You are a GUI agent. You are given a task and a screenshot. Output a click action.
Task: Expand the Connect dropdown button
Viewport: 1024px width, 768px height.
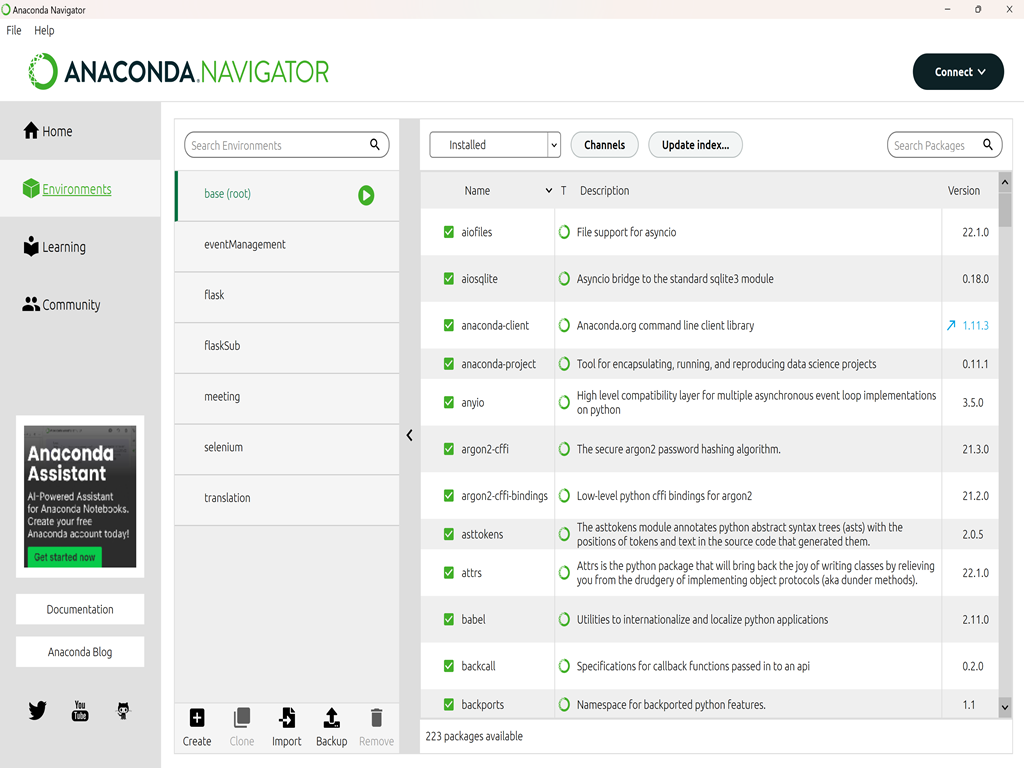click(x=958, y=72)
